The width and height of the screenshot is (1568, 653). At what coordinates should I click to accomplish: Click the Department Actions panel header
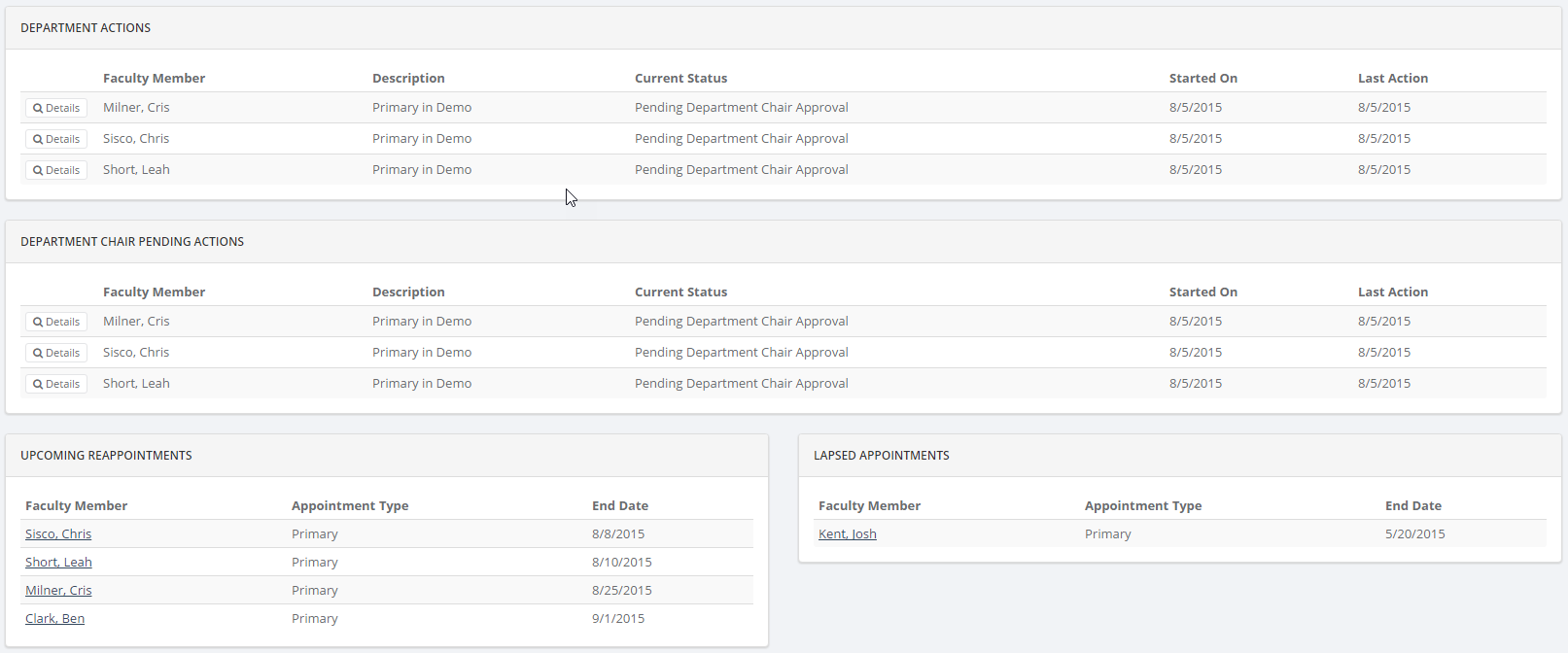(x=86, y=28)
